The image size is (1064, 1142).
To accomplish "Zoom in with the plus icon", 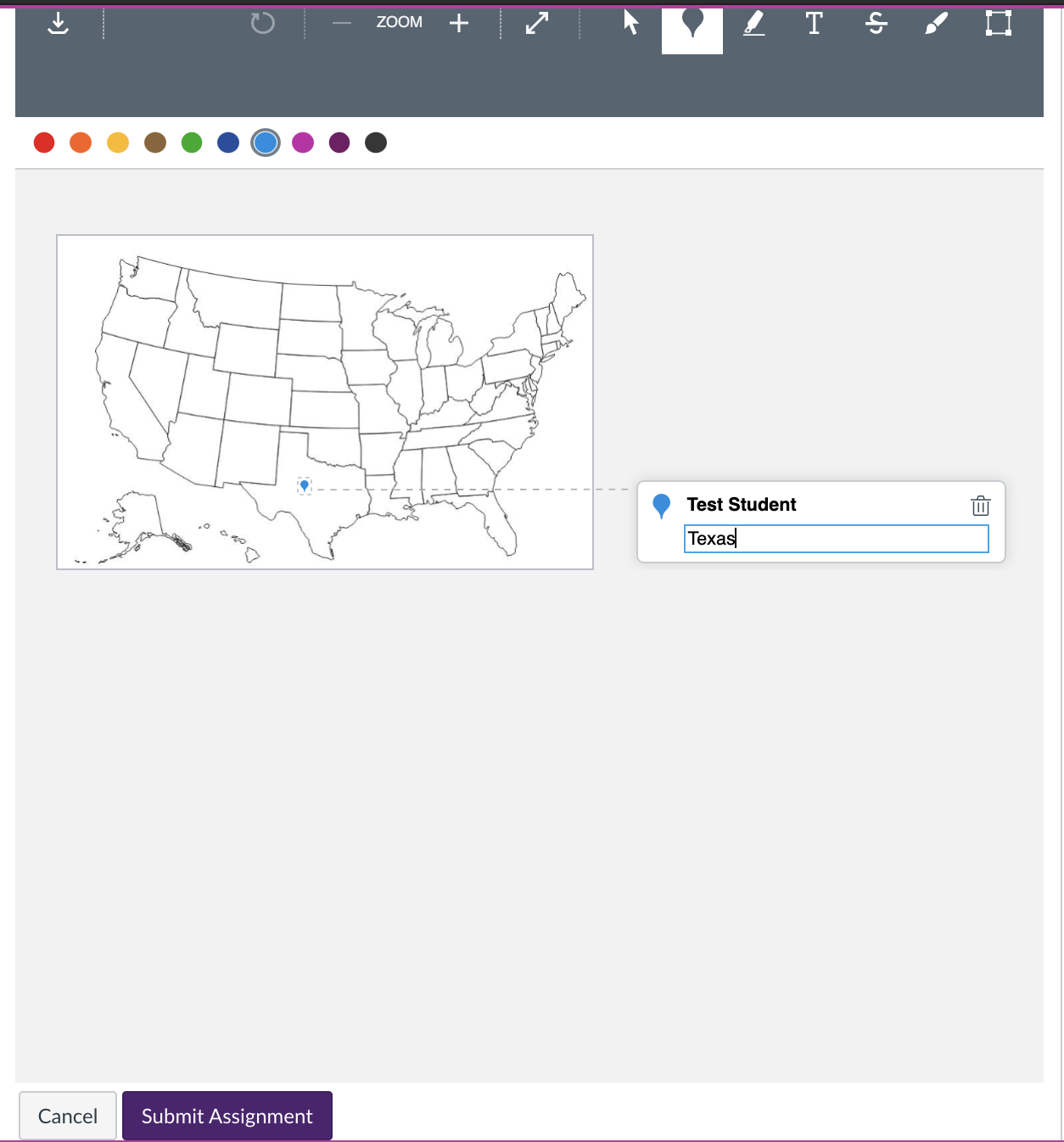I will tap(459, 23).
